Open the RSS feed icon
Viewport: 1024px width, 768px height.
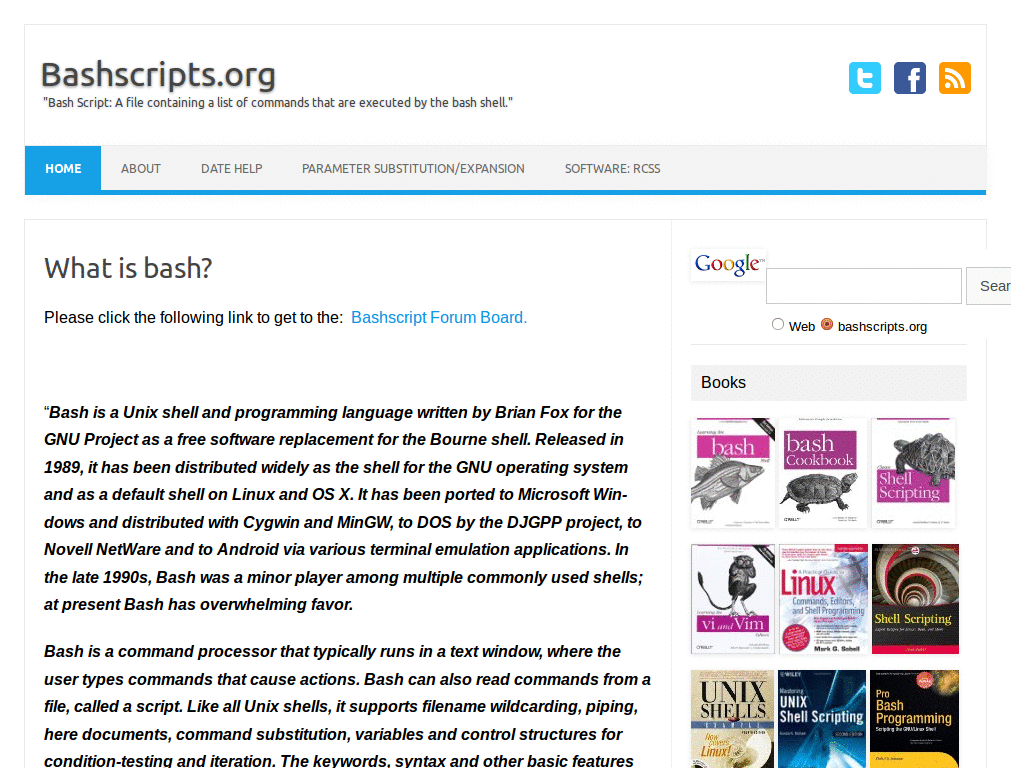[955, 78]
